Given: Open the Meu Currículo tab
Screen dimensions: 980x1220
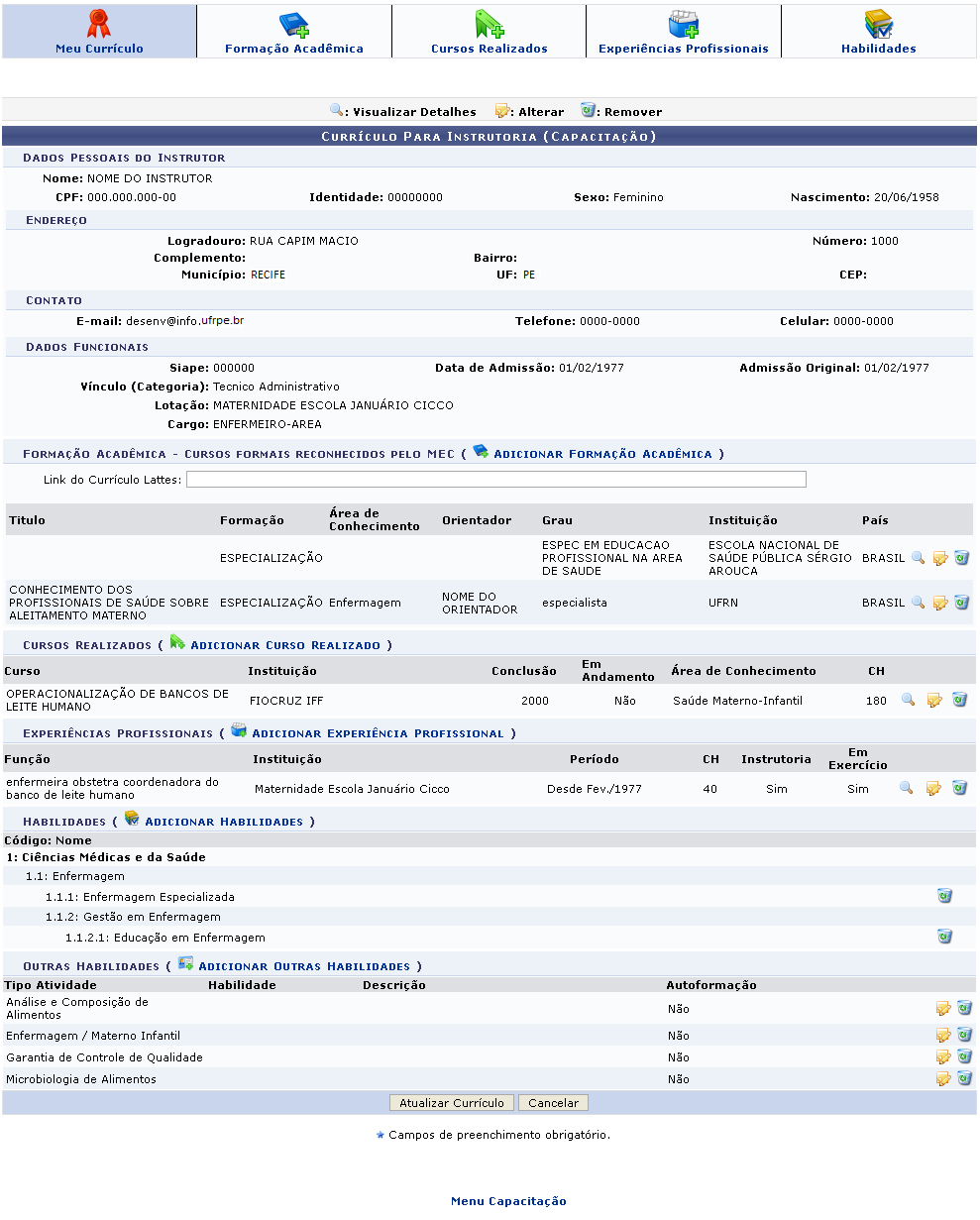Looking at the screenshot, I should click(99, 32).
